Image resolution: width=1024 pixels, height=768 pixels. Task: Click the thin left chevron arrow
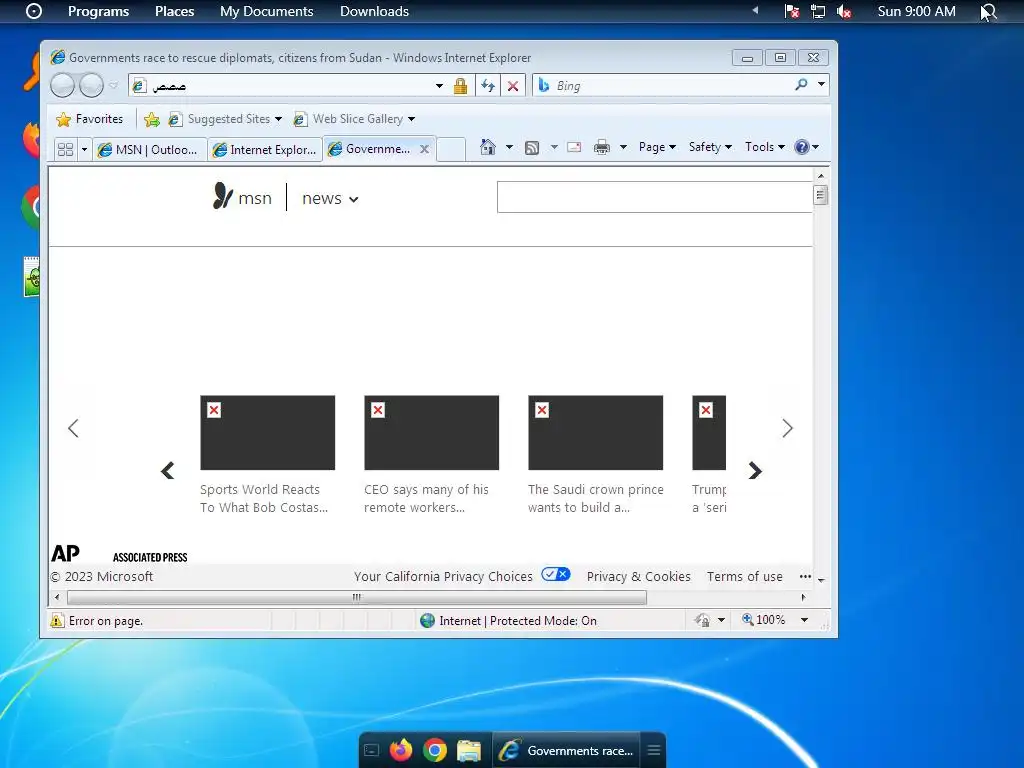click(73, 428)
